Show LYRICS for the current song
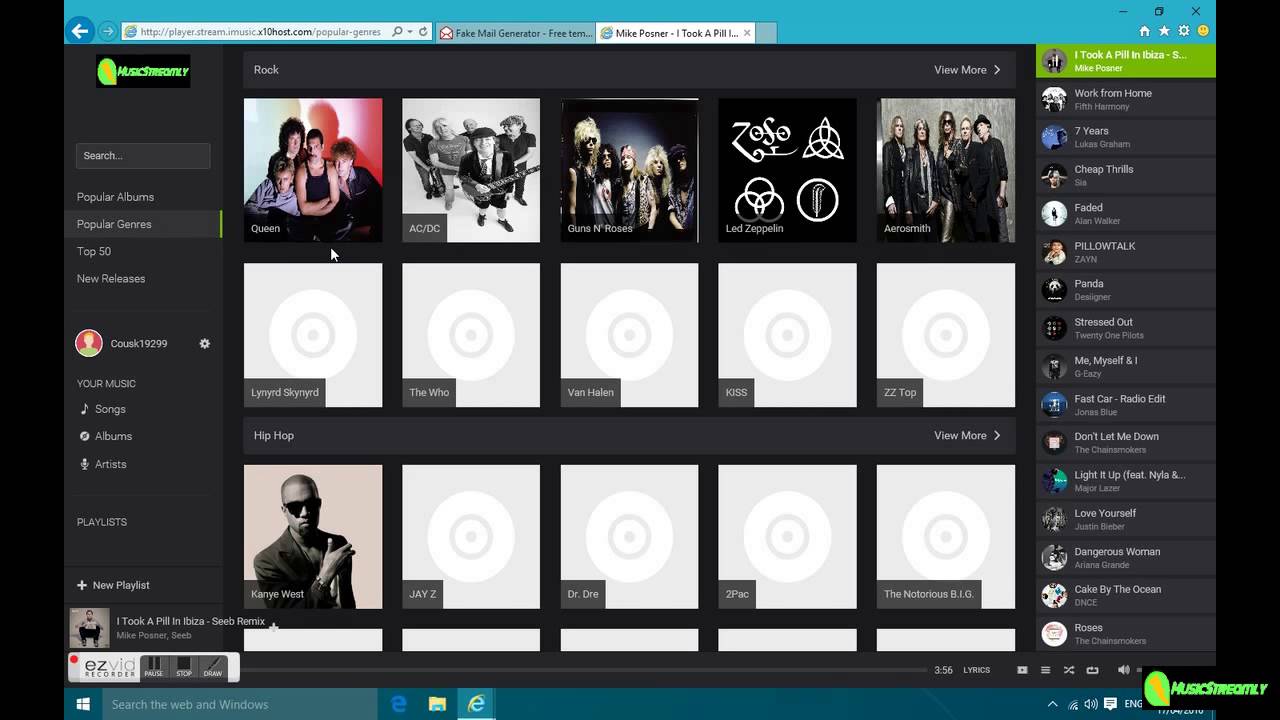Screen dimensions: 1280x720 [976, 670]
